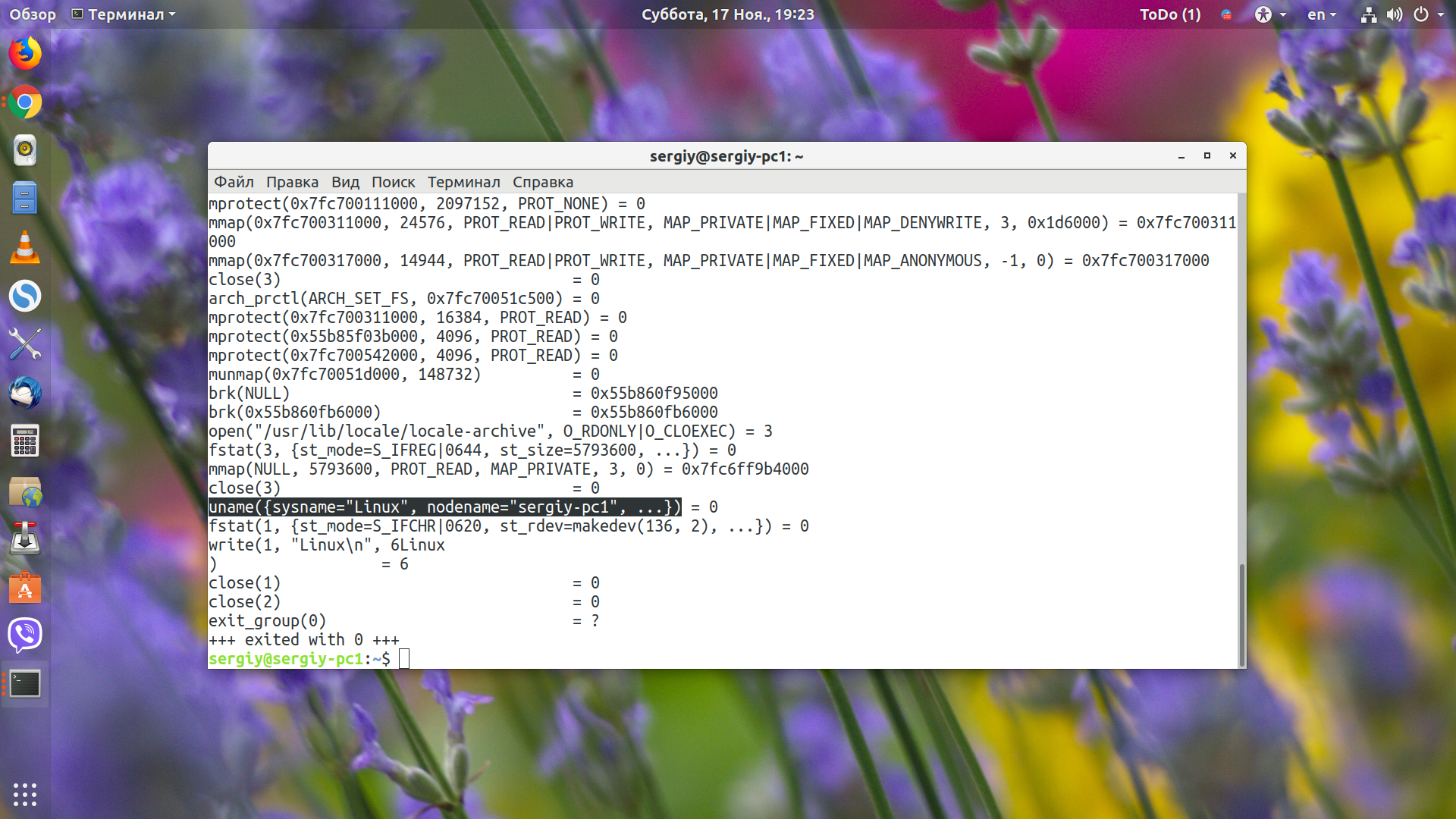This screenshot has width=1456, height=819.
Task: Expand the Терминал app menu
Action: click(x=124, y=14)
